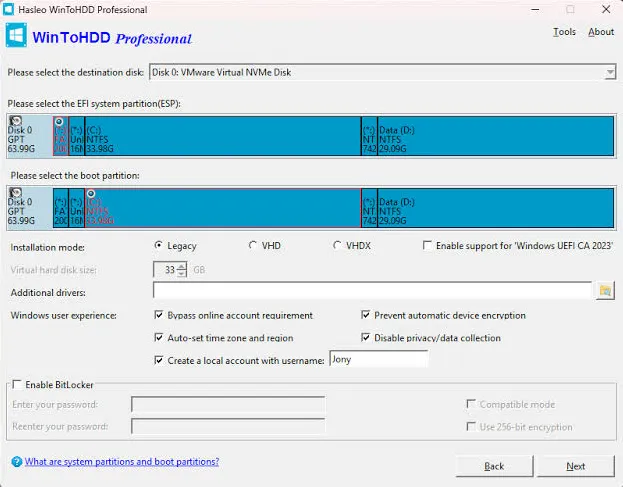This screenshot has width=623, height=487.
Task: Select the 742 NTFS partition in ESP row
Action: point(369,136)
